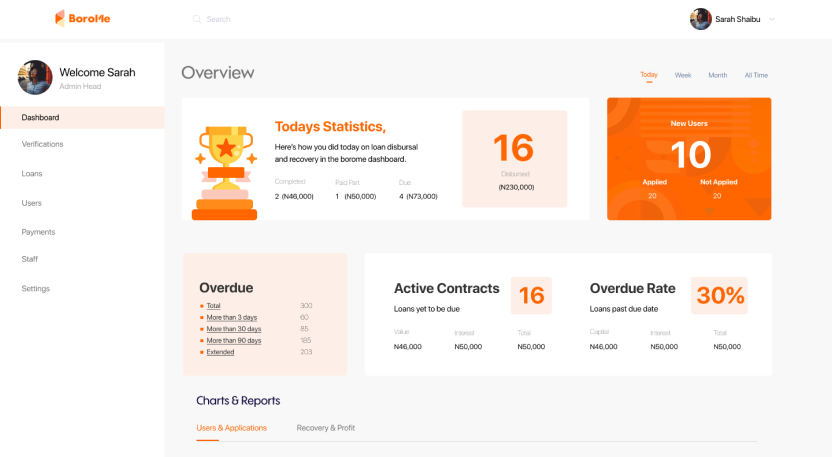Select the Users & Applications tab
832x457 pixels.
click(x=232, y=428)
